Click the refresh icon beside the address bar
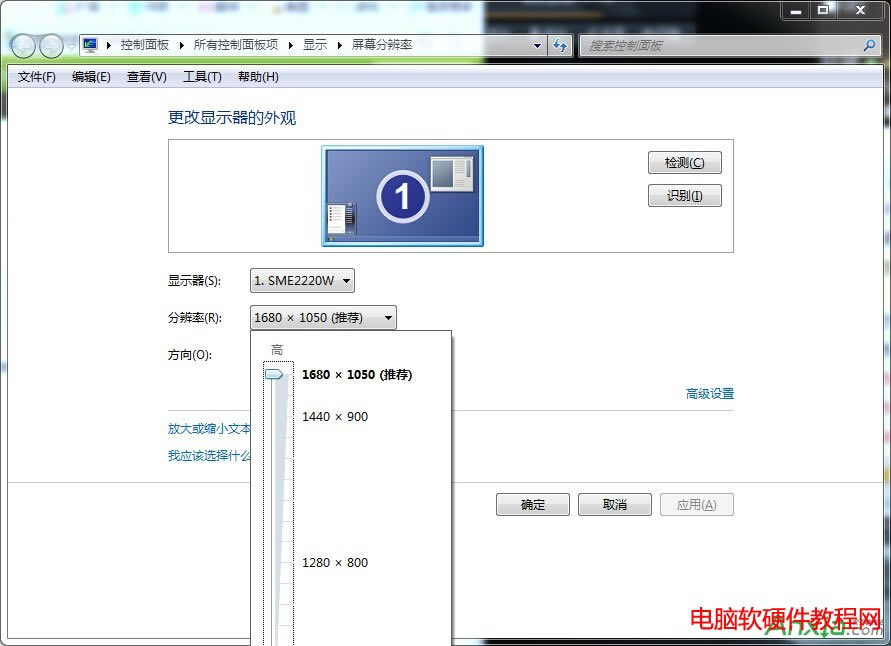 click(561, 45)
